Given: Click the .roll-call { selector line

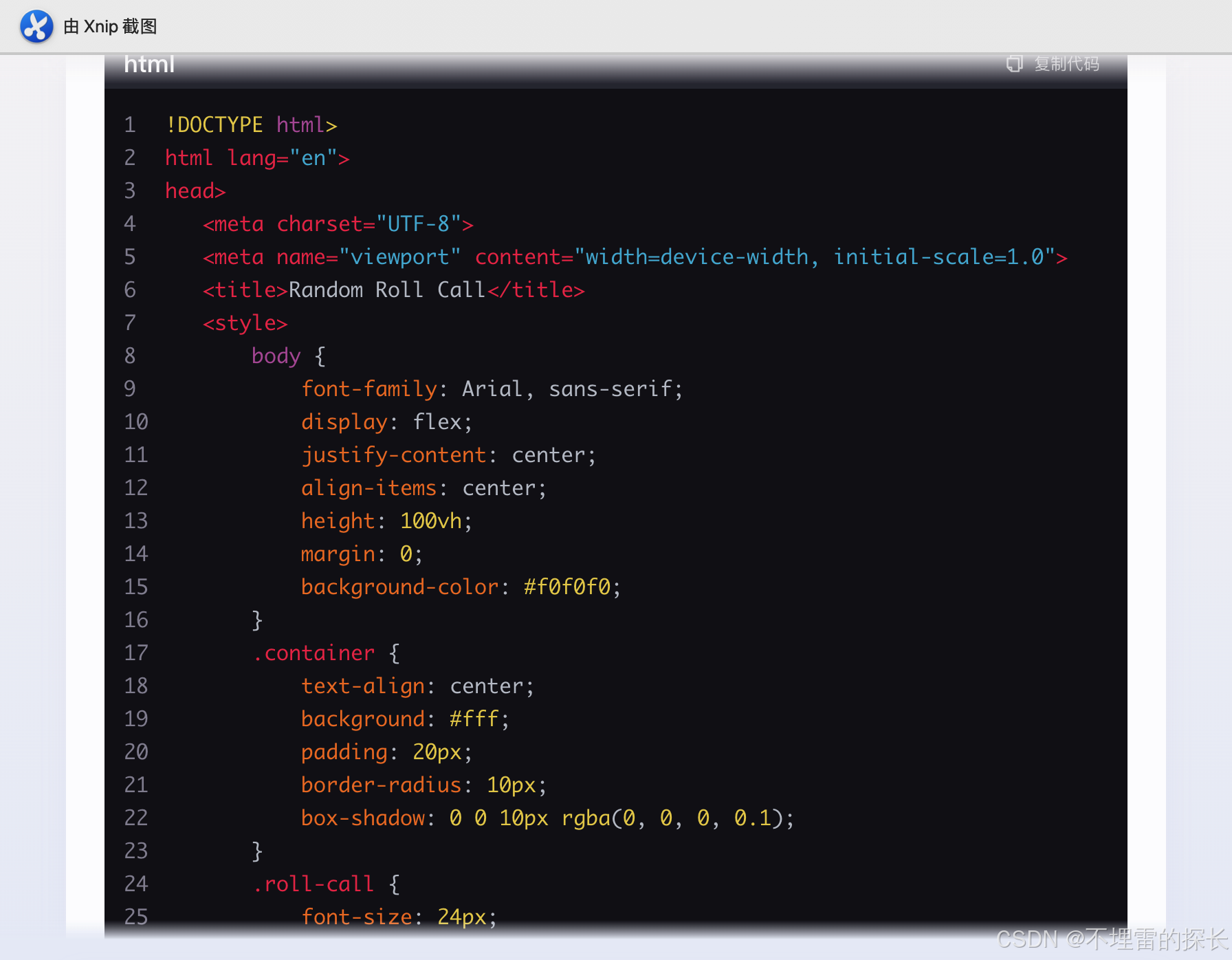Looking at the screenshot, I should coord(326,884).
